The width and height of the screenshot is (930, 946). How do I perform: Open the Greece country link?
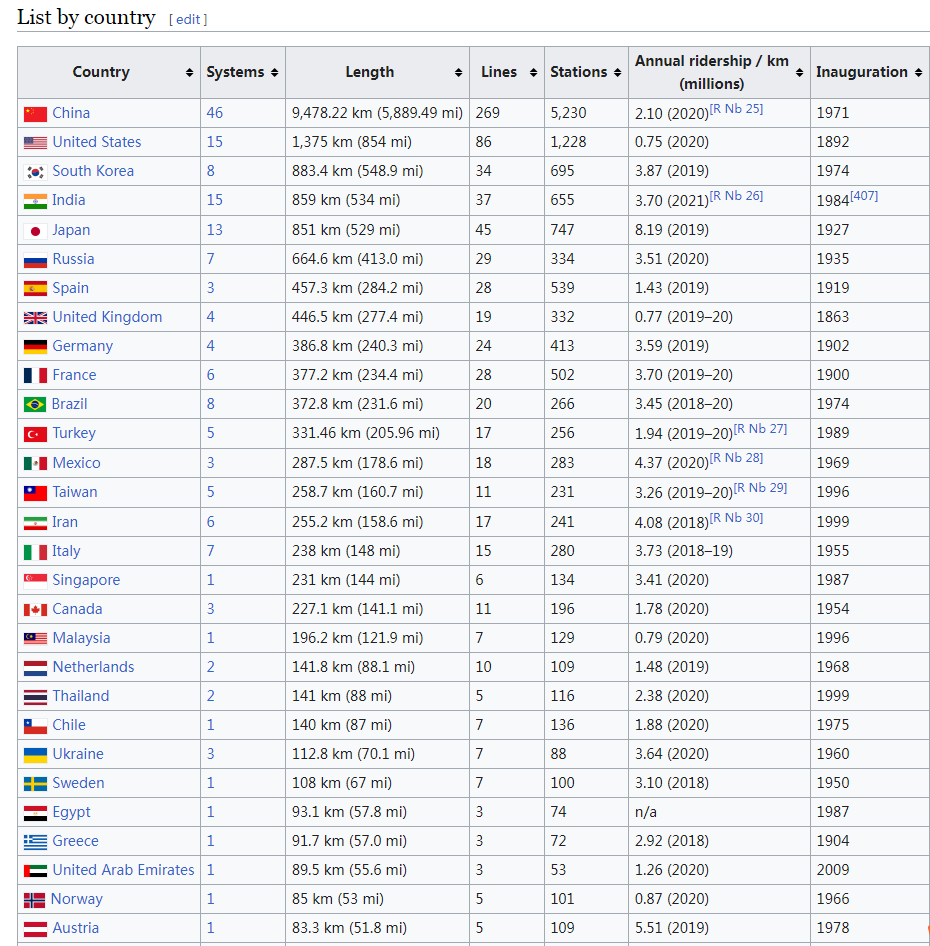pyautogui.click(x=75, y=840)
